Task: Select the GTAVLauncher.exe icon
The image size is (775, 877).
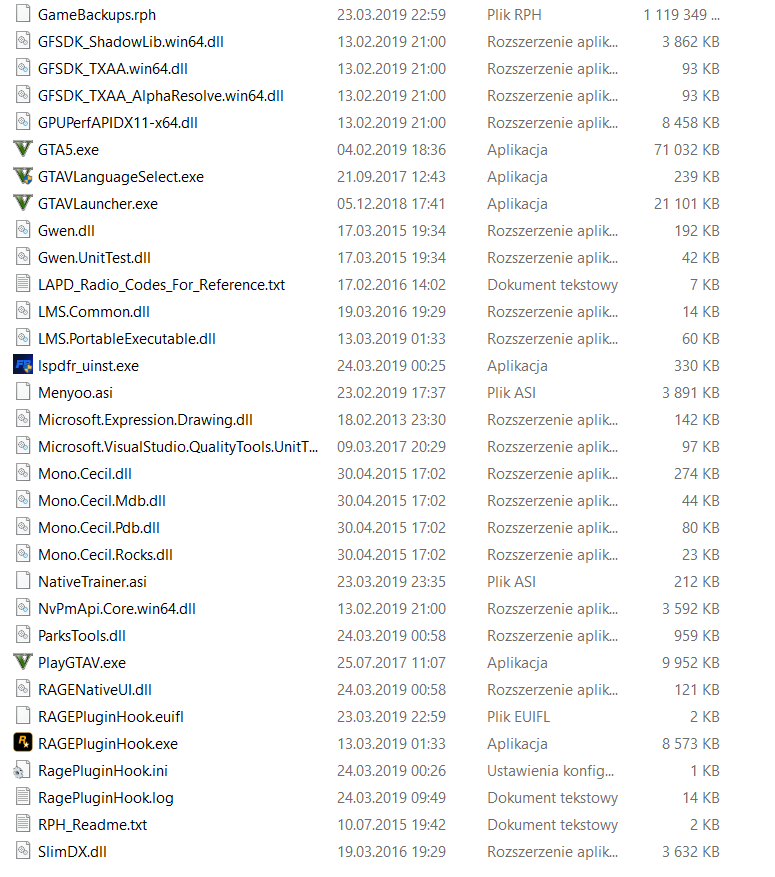Action: tap(23, 204)
